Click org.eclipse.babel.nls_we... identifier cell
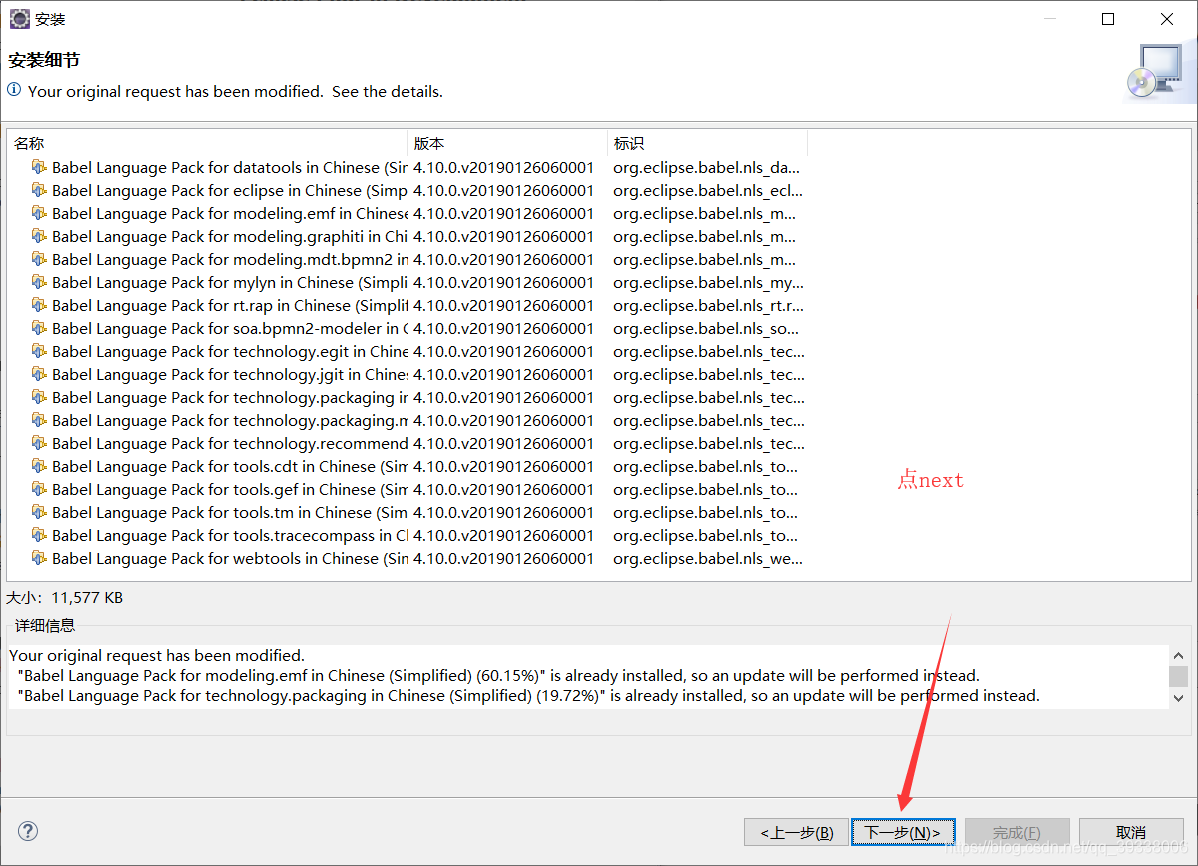This screenshot has width=1198, height=866. [x=707, y=558]
